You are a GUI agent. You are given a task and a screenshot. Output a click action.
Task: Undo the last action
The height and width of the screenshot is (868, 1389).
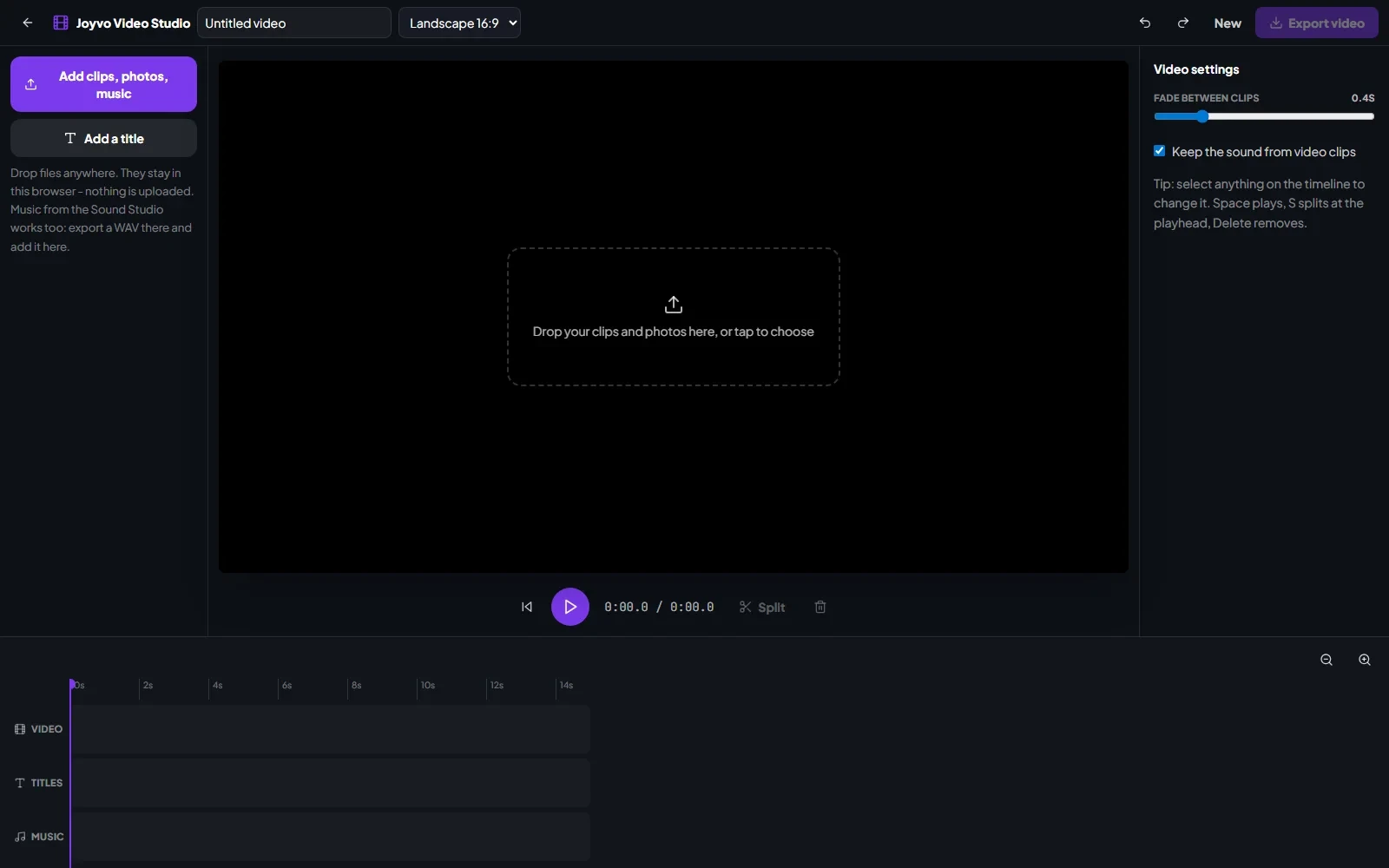coord(1145,23)
